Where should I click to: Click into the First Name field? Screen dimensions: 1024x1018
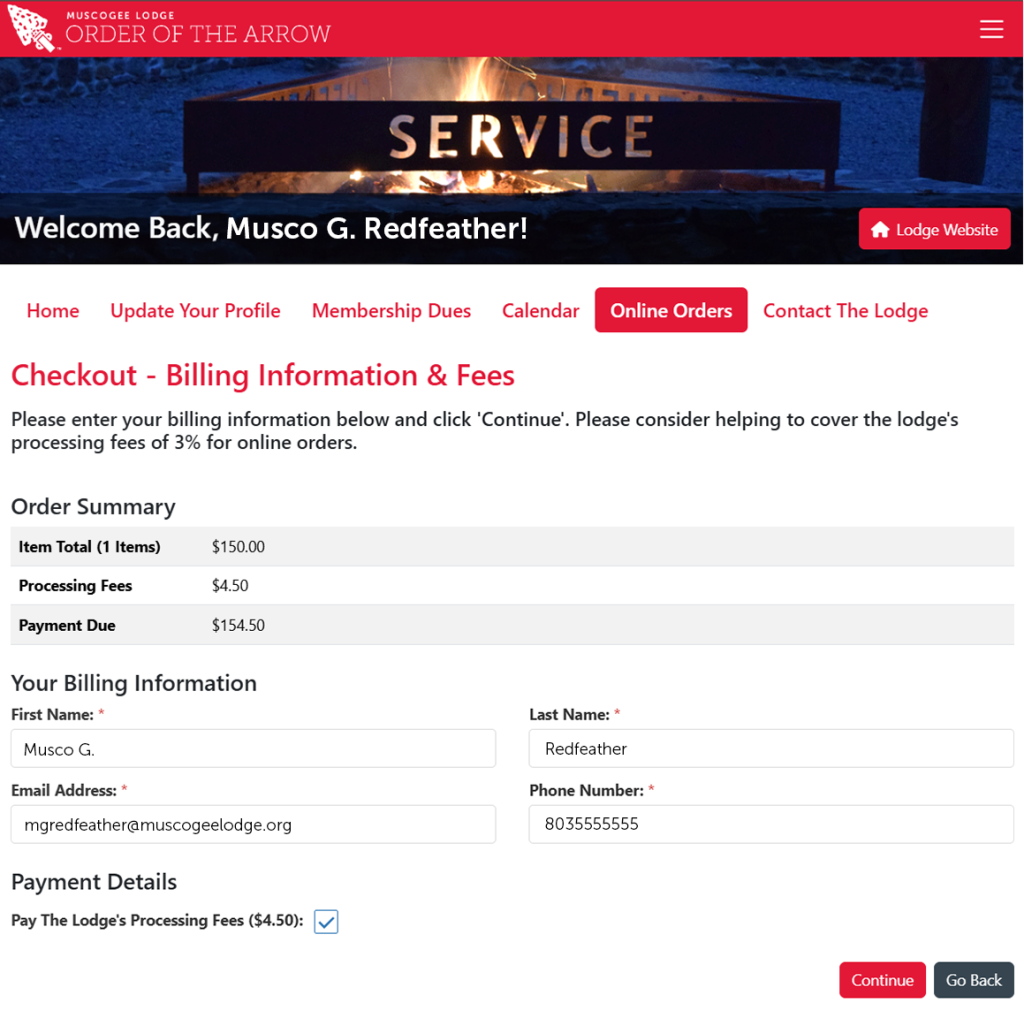[253, 749]
